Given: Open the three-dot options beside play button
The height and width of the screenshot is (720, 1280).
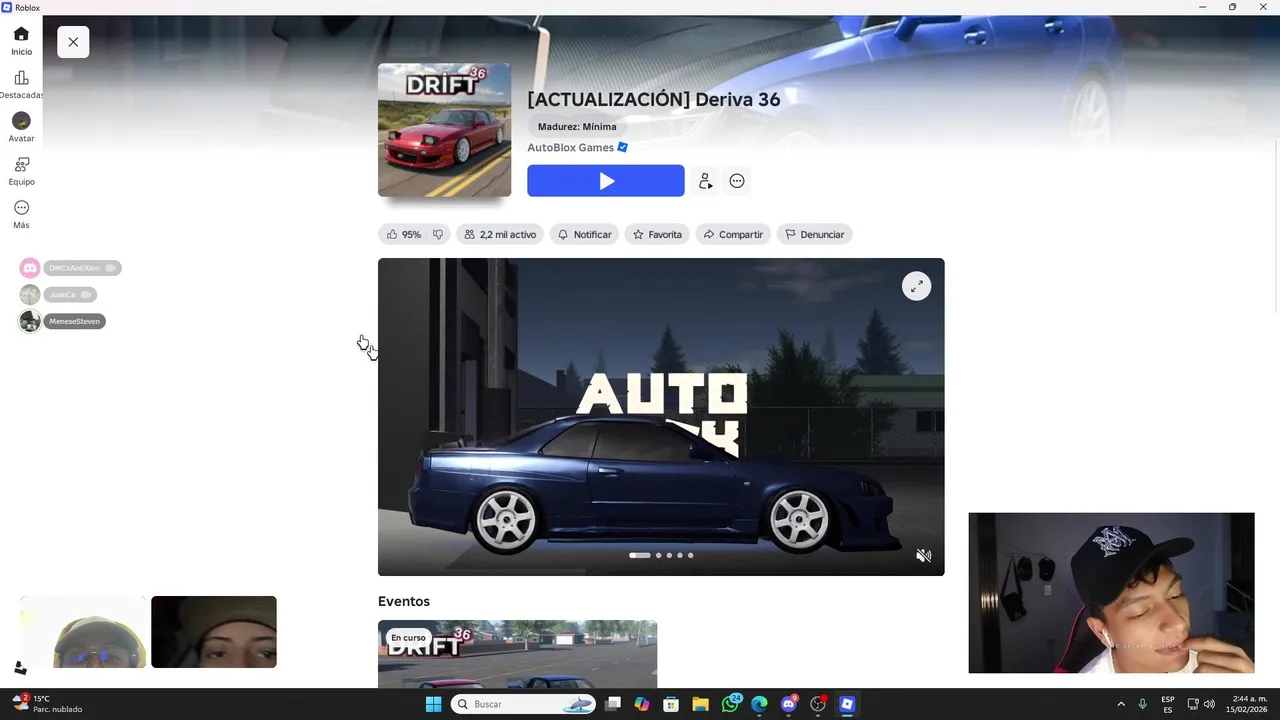Looking at the screenshot, I should (737, 181).
